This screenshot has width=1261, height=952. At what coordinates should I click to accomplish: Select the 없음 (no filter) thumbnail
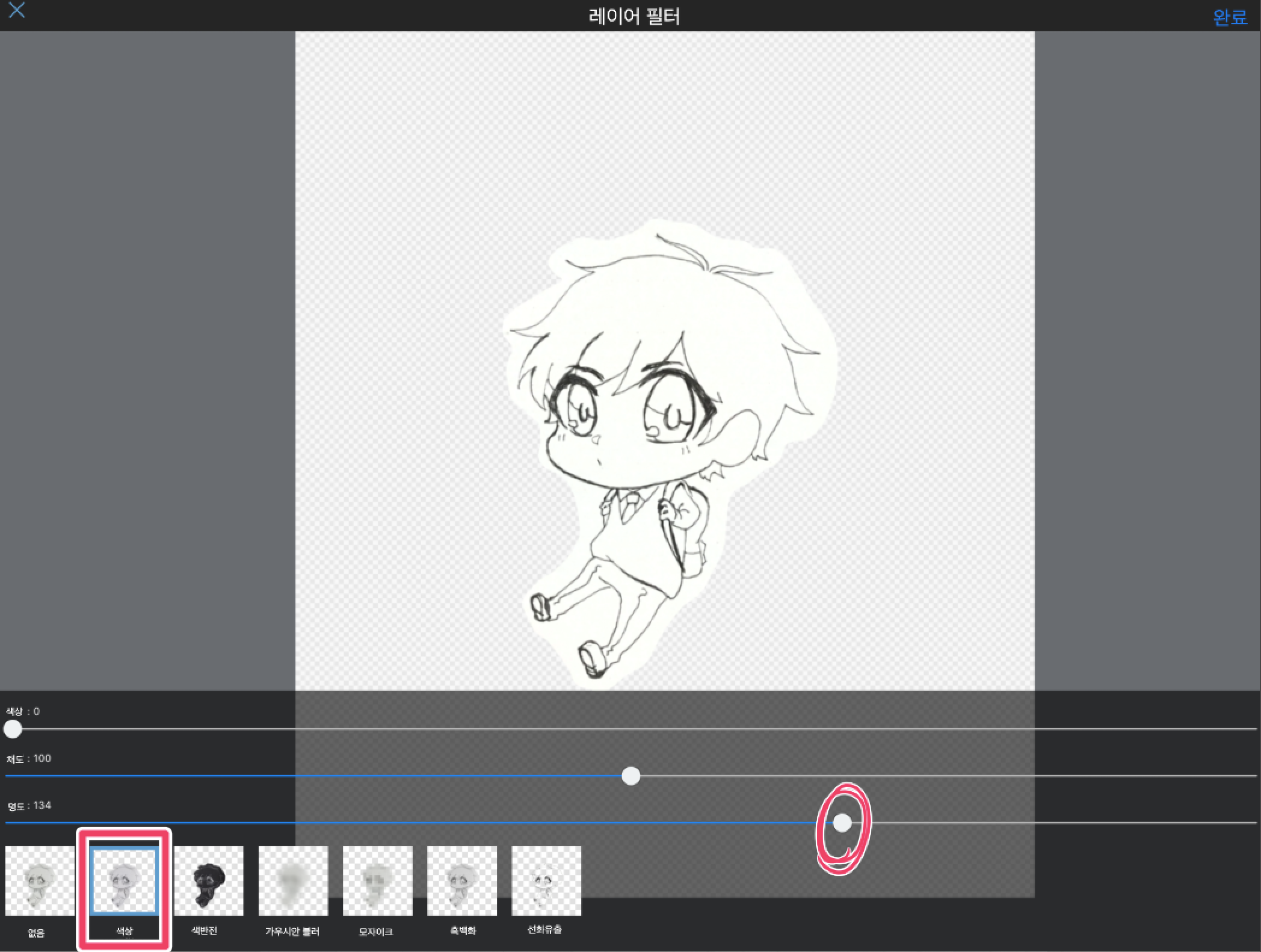click(40, 881)
